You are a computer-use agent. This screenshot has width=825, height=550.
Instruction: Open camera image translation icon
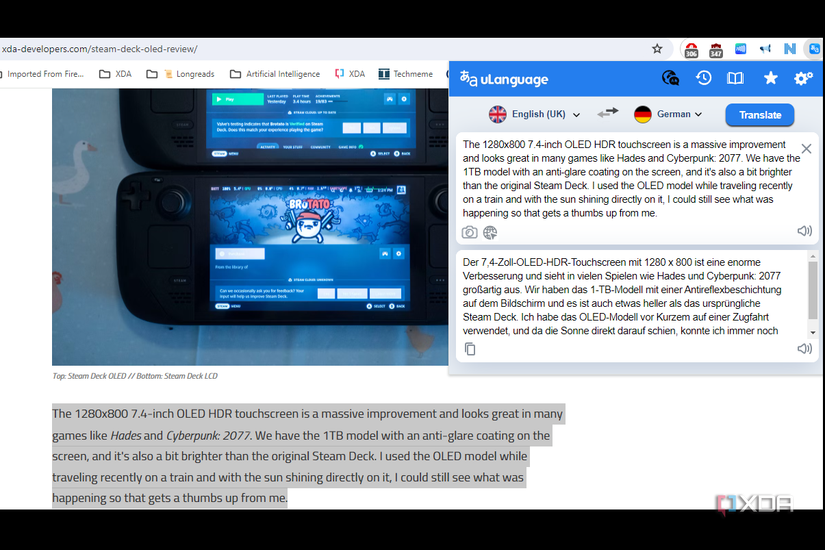[469, 232]
